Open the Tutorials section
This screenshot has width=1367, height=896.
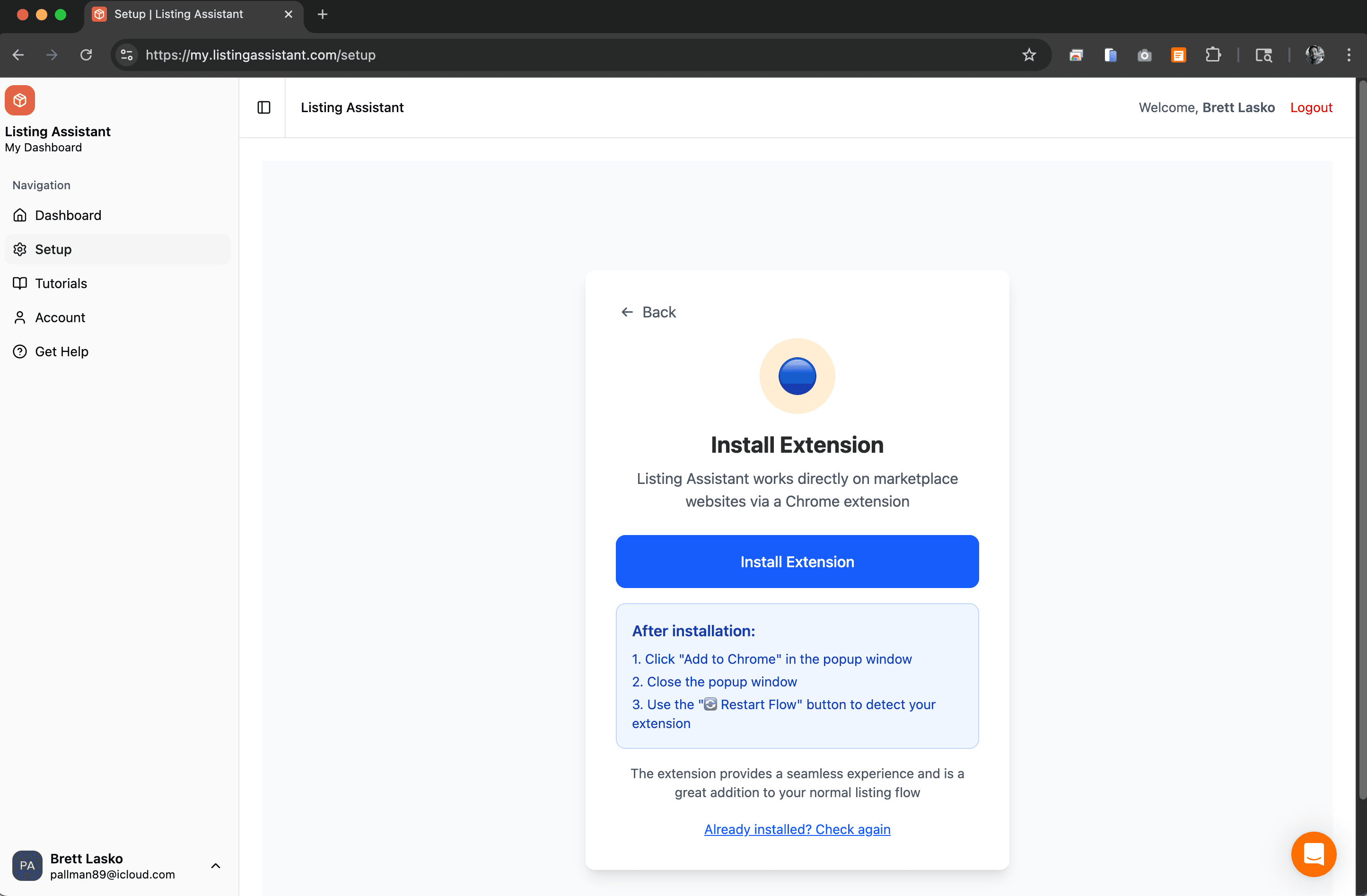(61, 283)
